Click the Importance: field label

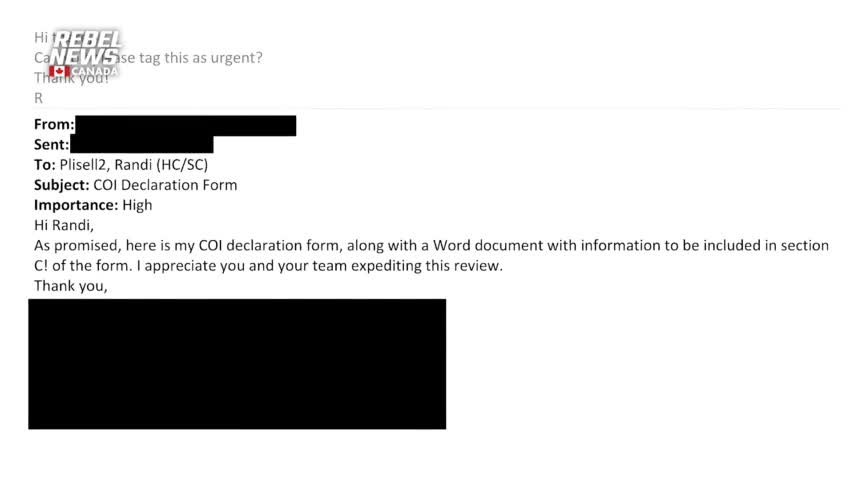coord(76,205)
